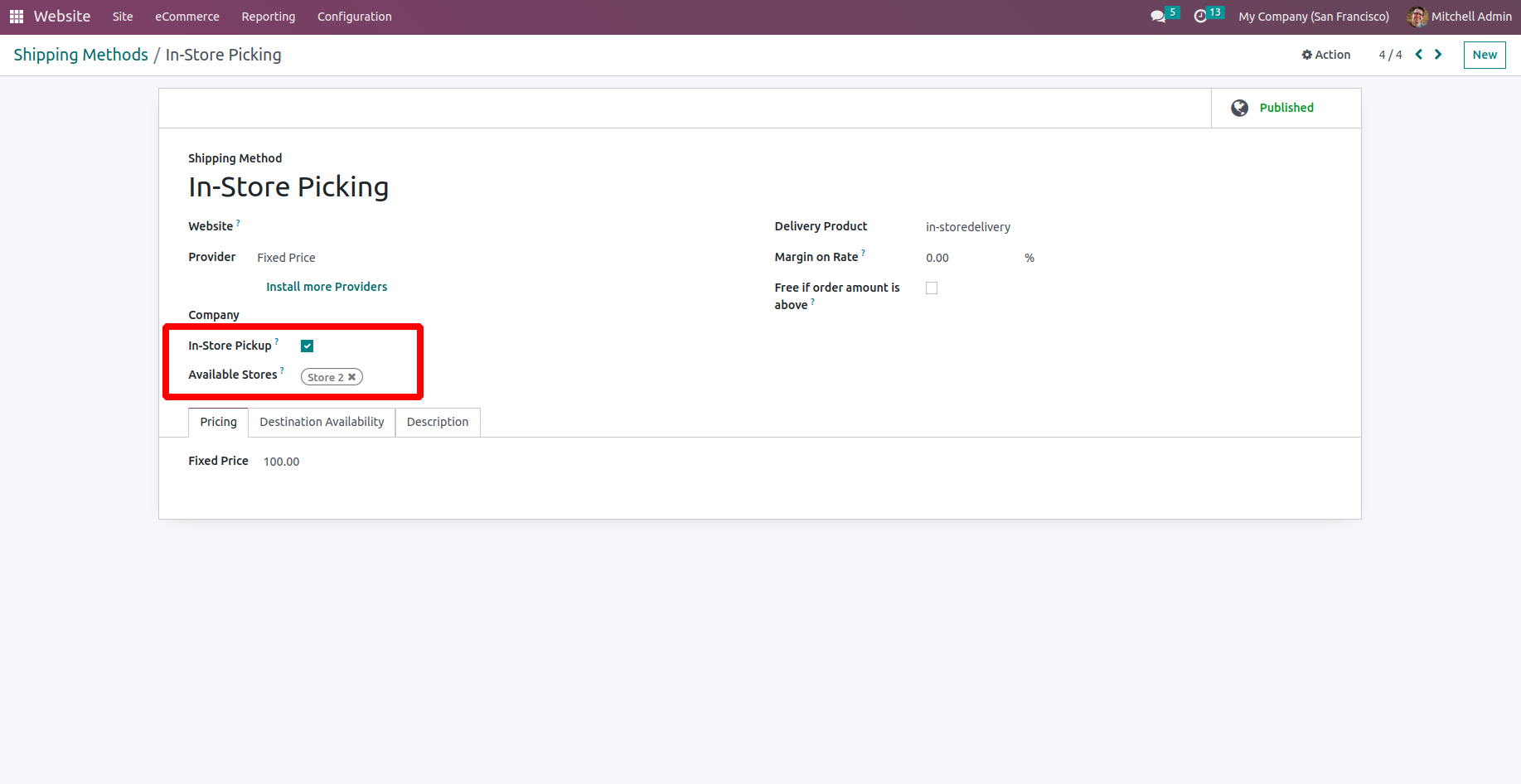Go to previous record arrow
This screenshot has height=784, width=1521.
pyautogui.click(x=1419, y=55)
